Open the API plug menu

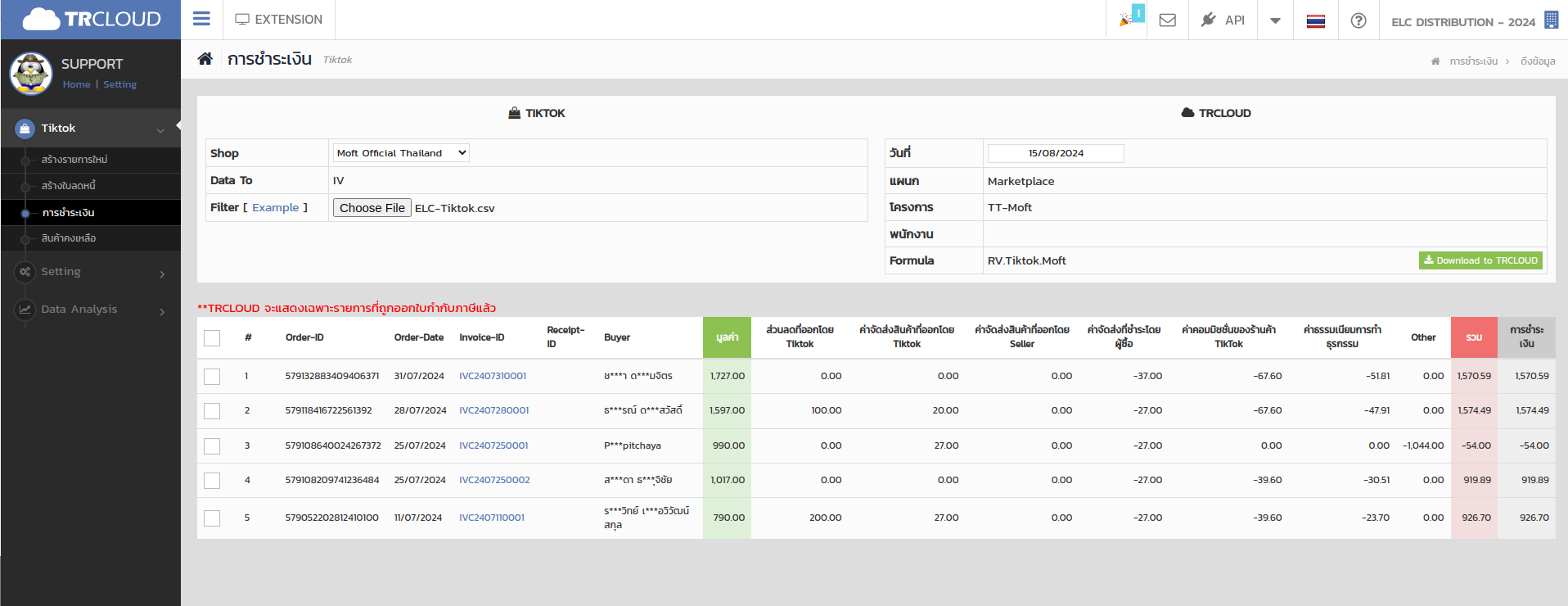point(1223,20)
